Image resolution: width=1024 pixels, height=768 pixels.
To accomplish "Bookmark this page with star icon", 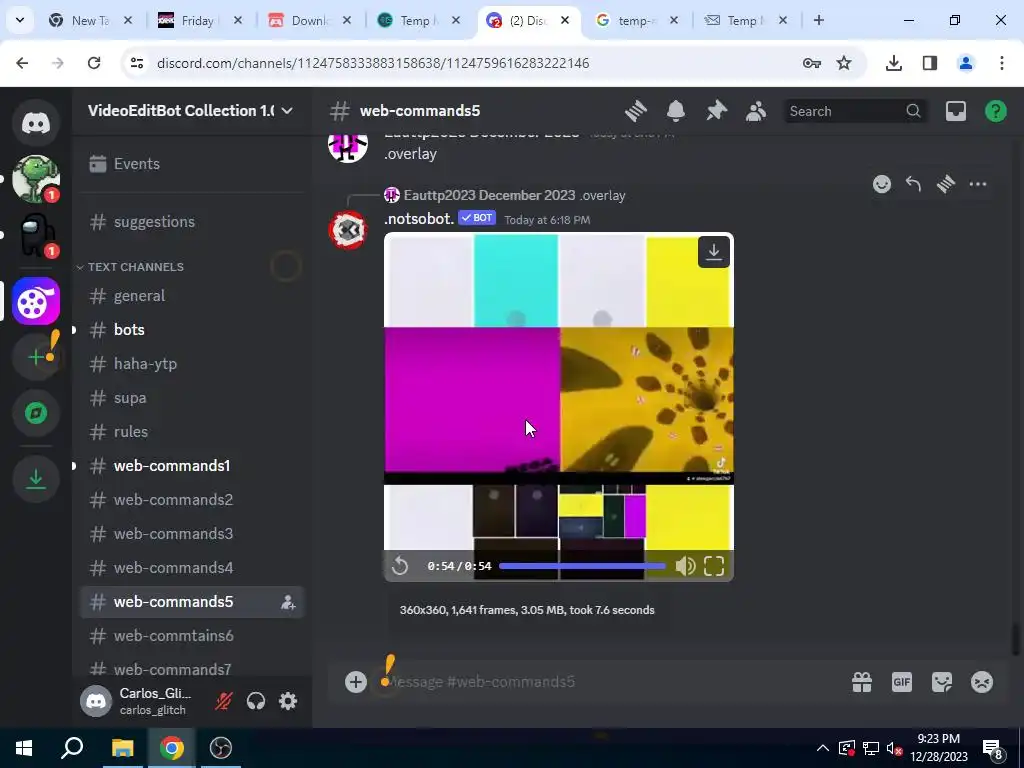I will click(844, 63).
